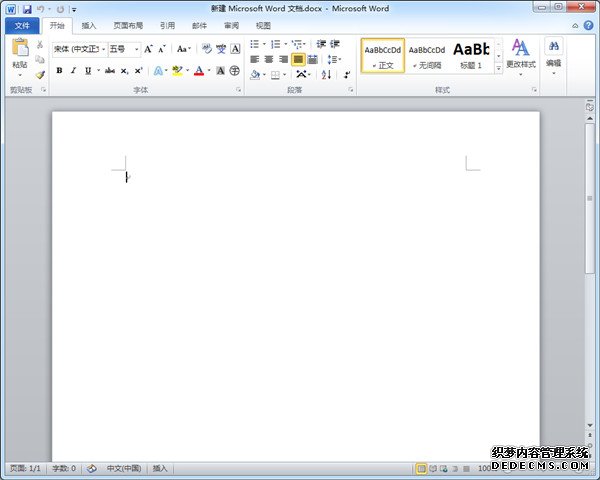This screenshot has height=480, width=600.
Task: Toggle underline formatting
Action: [x=88, y=71]
